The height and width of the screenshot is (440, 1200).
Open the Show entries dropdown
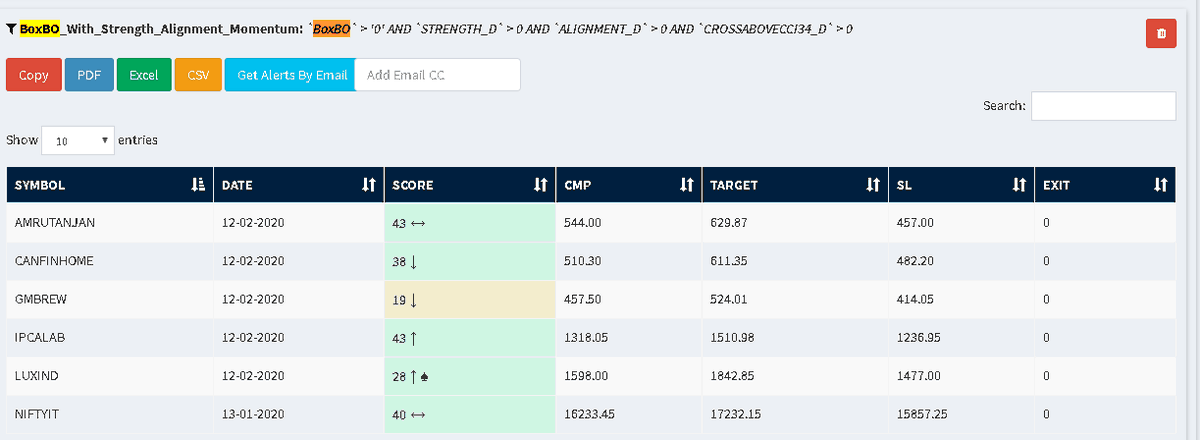[79, 141]
